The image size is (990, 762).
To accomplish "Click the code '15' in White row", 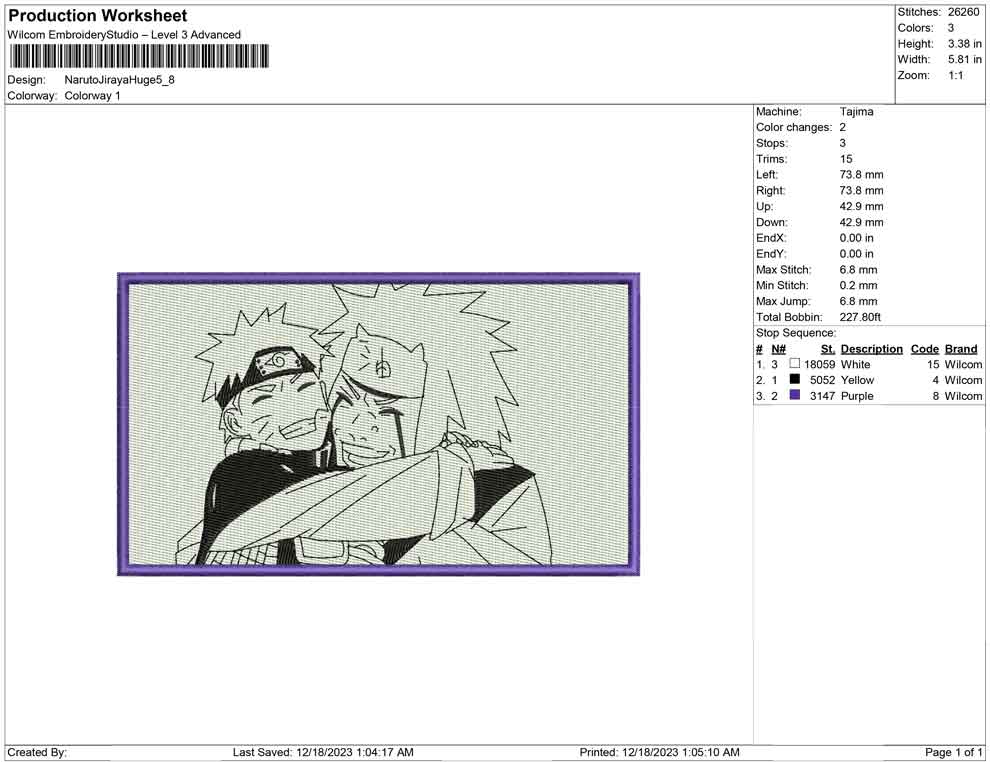I will (933, 364).
